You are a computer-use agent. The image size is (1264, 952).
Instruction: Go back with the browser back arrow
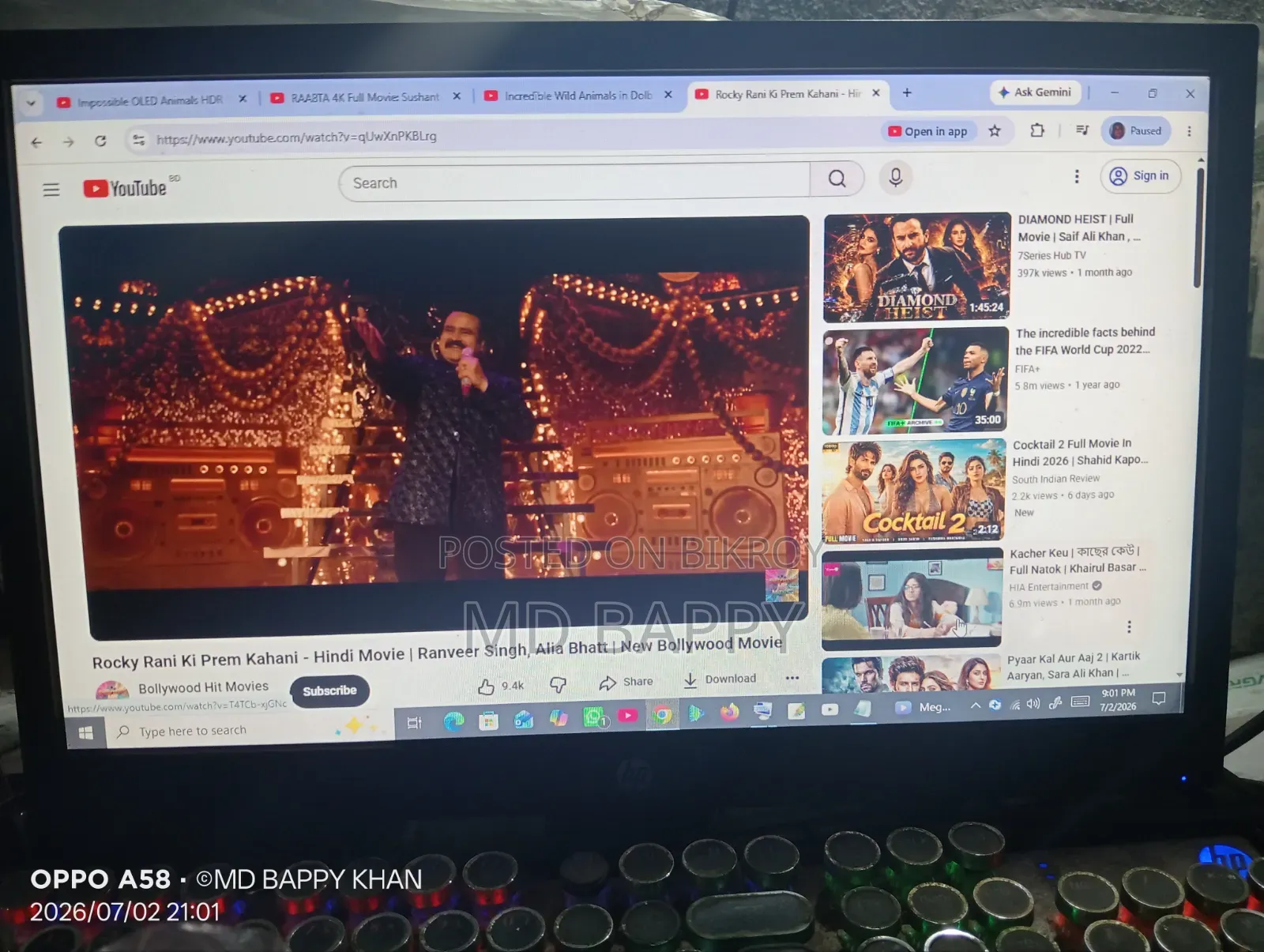pos(36,142)
